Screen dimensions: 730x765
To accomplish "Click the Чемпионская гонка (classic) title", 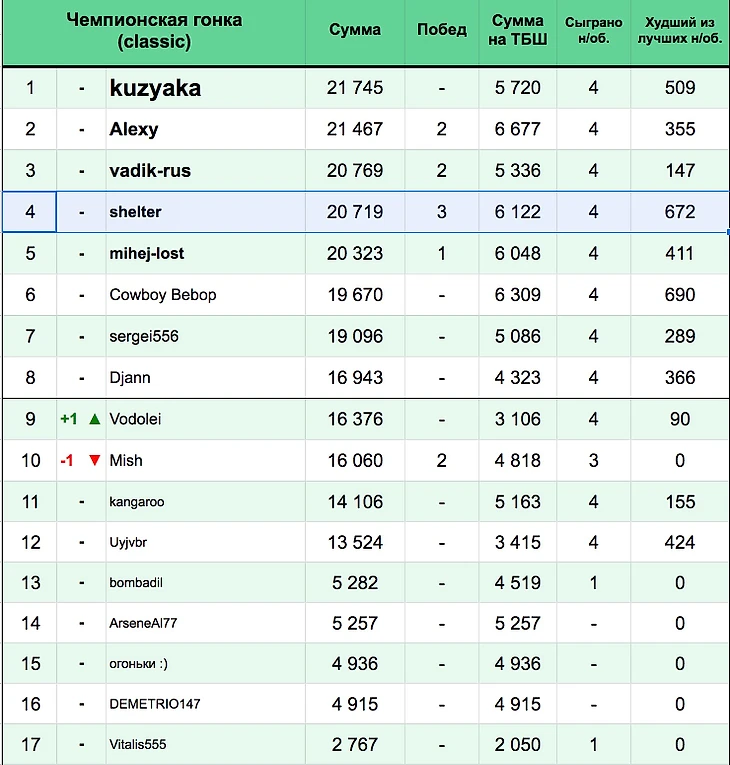I will coord(154,31).
